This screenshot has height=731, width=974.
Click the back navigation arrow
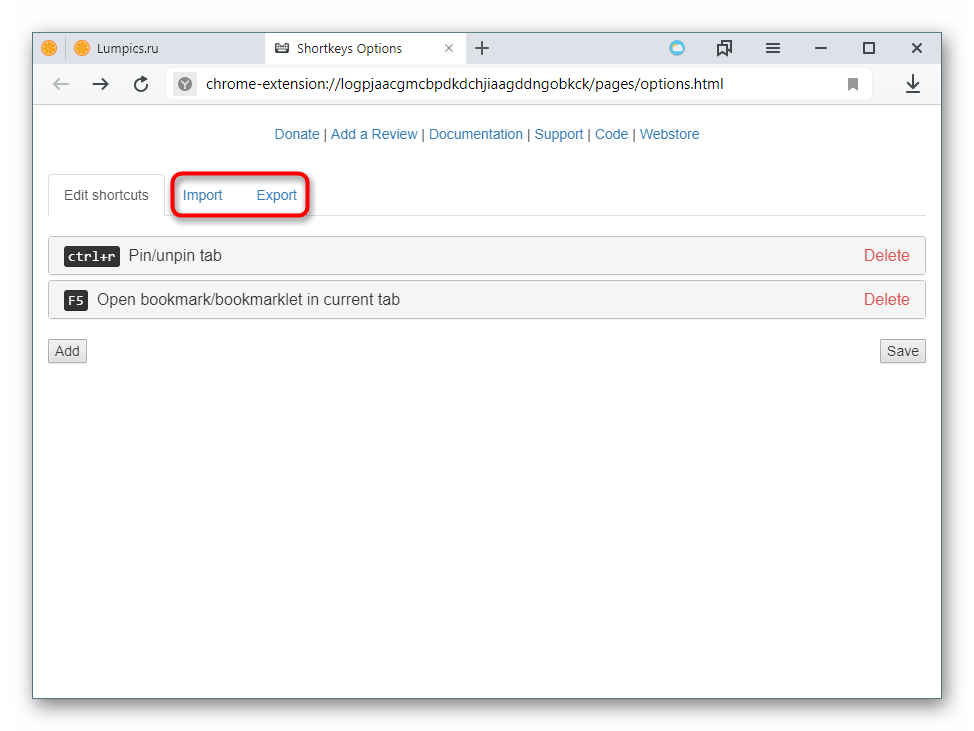click(x=61, y=84)
